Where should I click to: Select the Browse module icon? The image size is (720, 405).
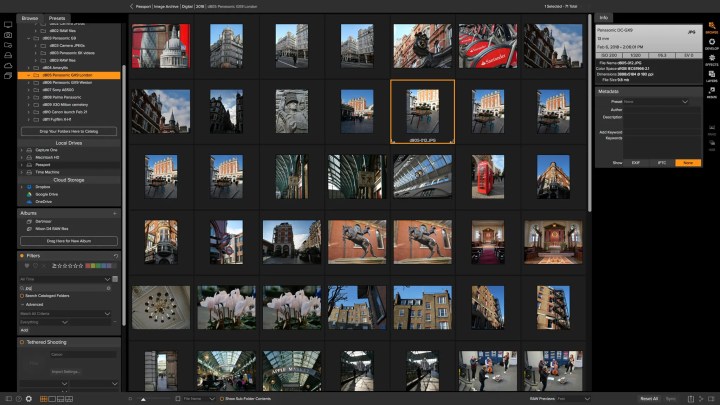(x=711, y=27)
